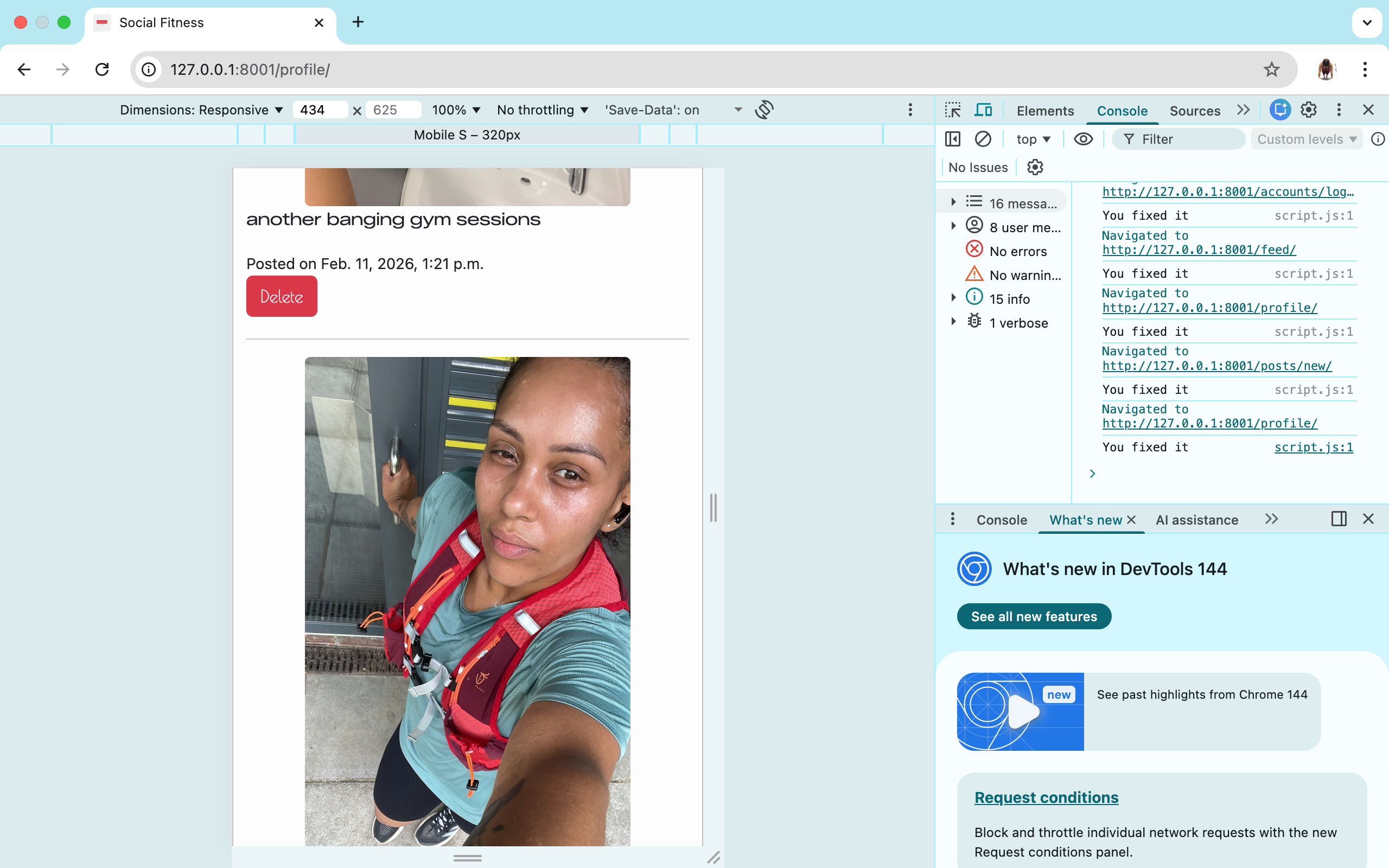Screen dimensions: 1389x868
Task: Toggle 'Save-Data' setting in device toolbar
Action: (x=652, y=110)
